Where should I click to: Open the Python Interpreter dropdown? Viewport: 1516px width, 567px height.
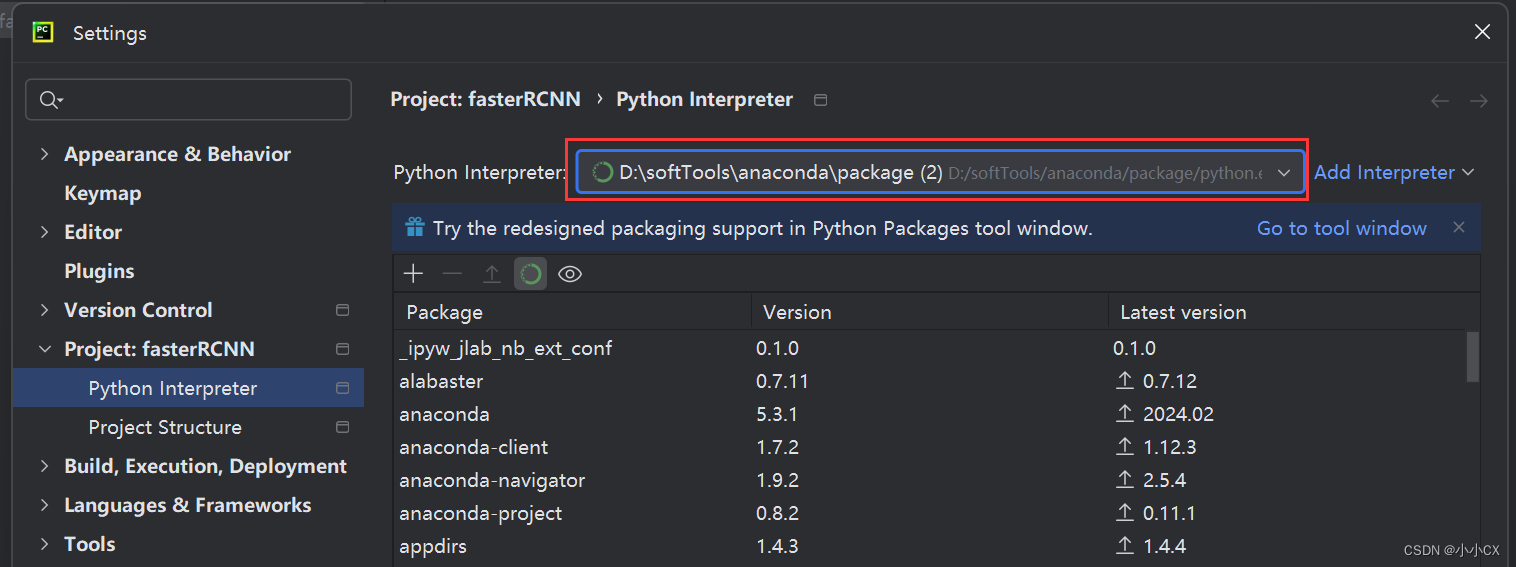point(1284,173)
